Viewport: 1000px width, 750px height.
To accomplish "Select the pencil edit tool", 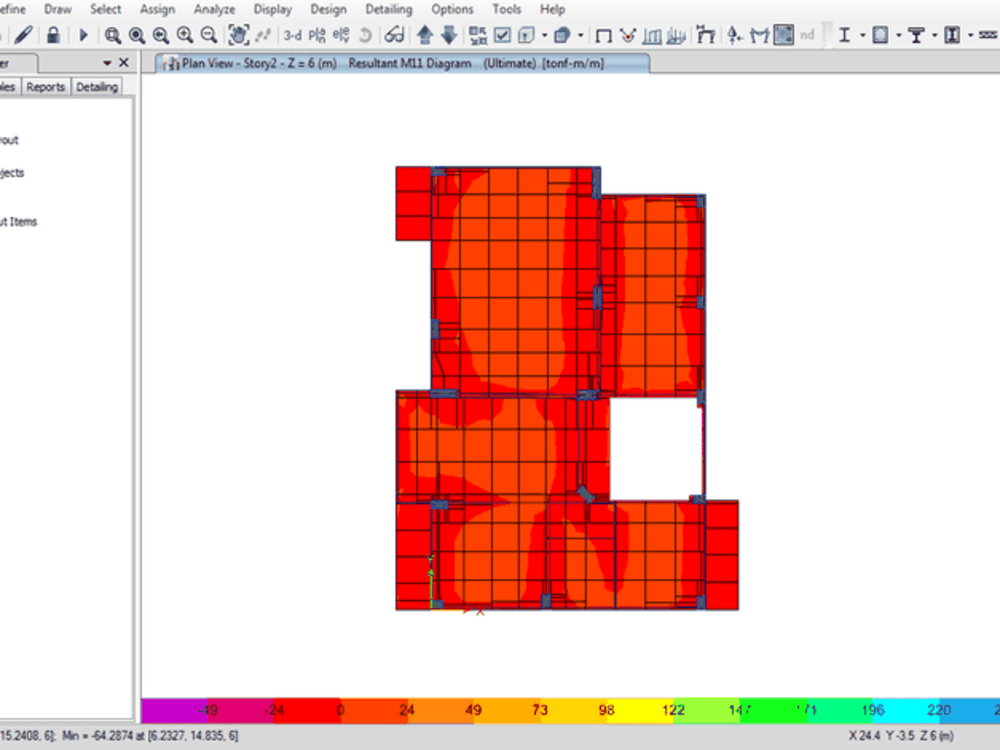I will [x=24, y=34].
